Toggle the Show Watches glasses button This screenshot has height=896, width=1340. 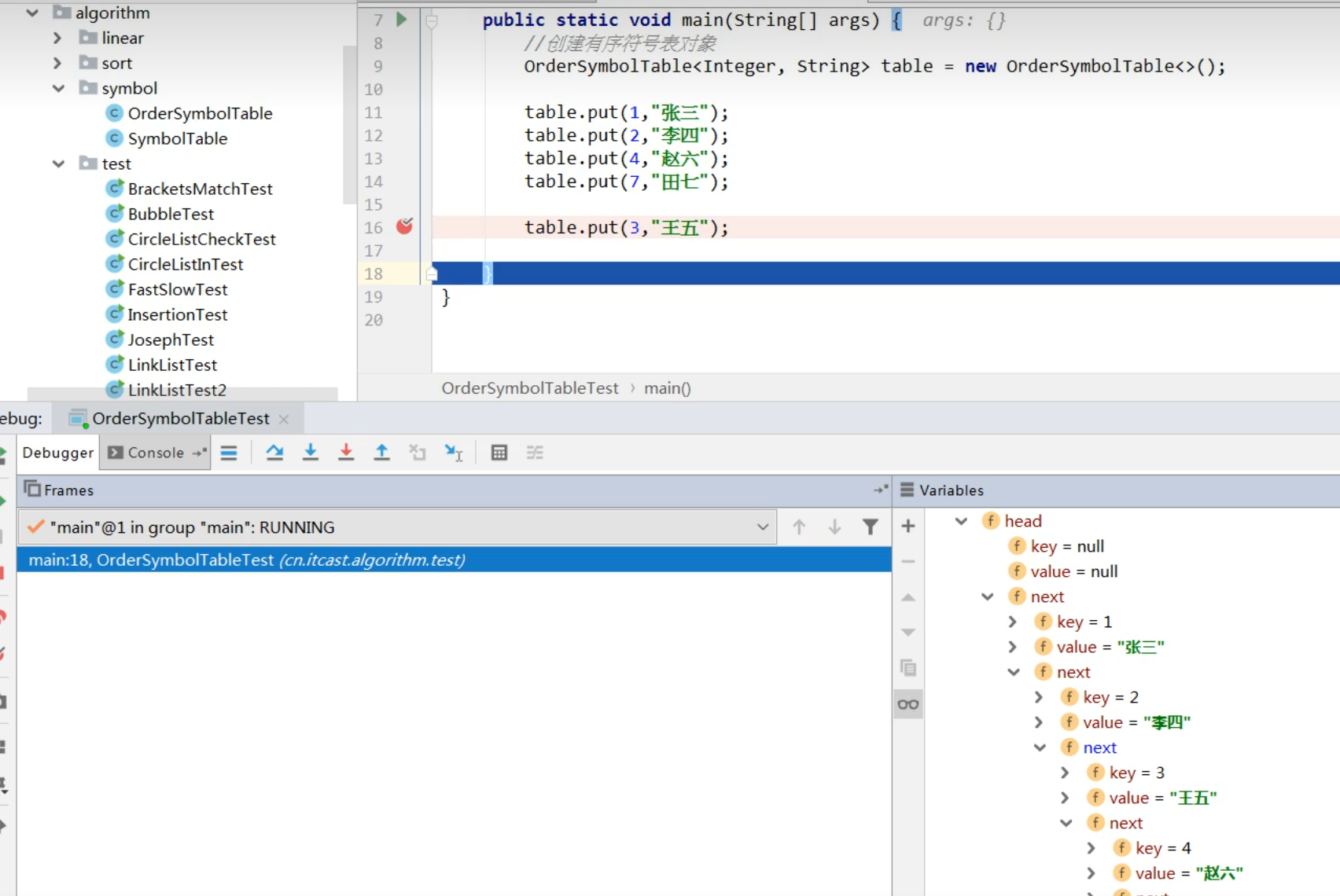click(x=907, y=704)
